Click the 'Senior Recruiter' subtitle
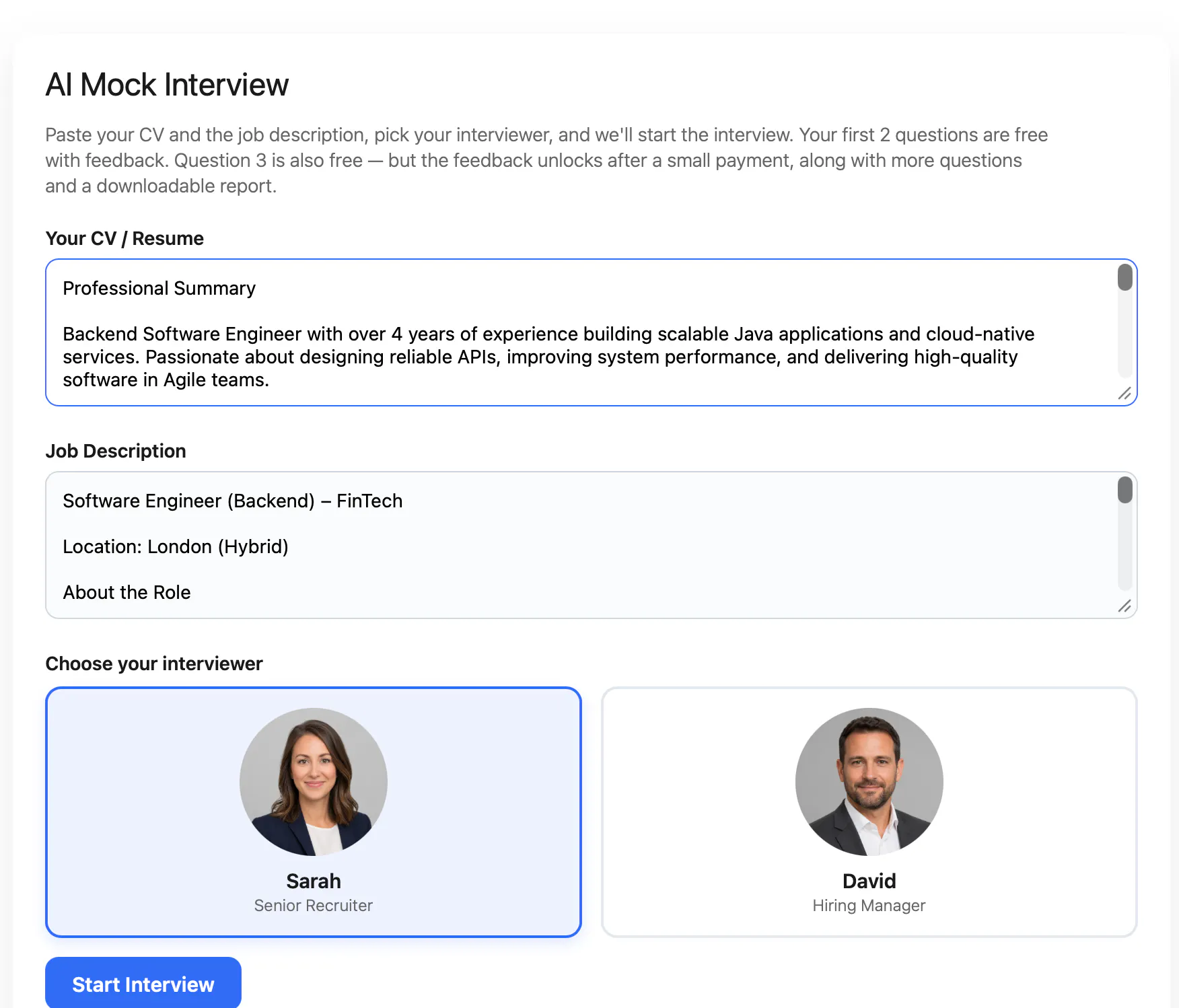This screenshot has height=1008, width=1179. (x=314, y=906)
